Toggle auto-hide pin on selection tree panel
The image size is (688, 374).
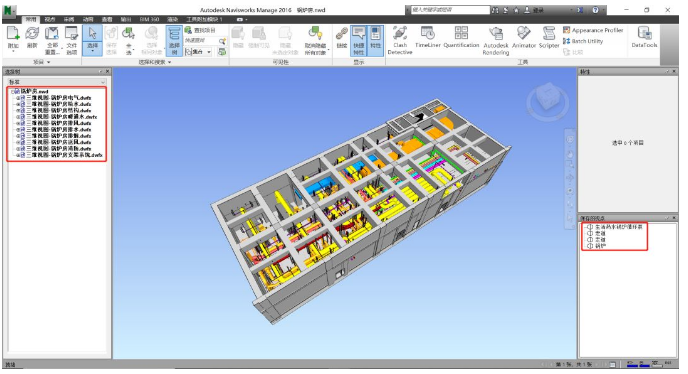tap(101, 71)
